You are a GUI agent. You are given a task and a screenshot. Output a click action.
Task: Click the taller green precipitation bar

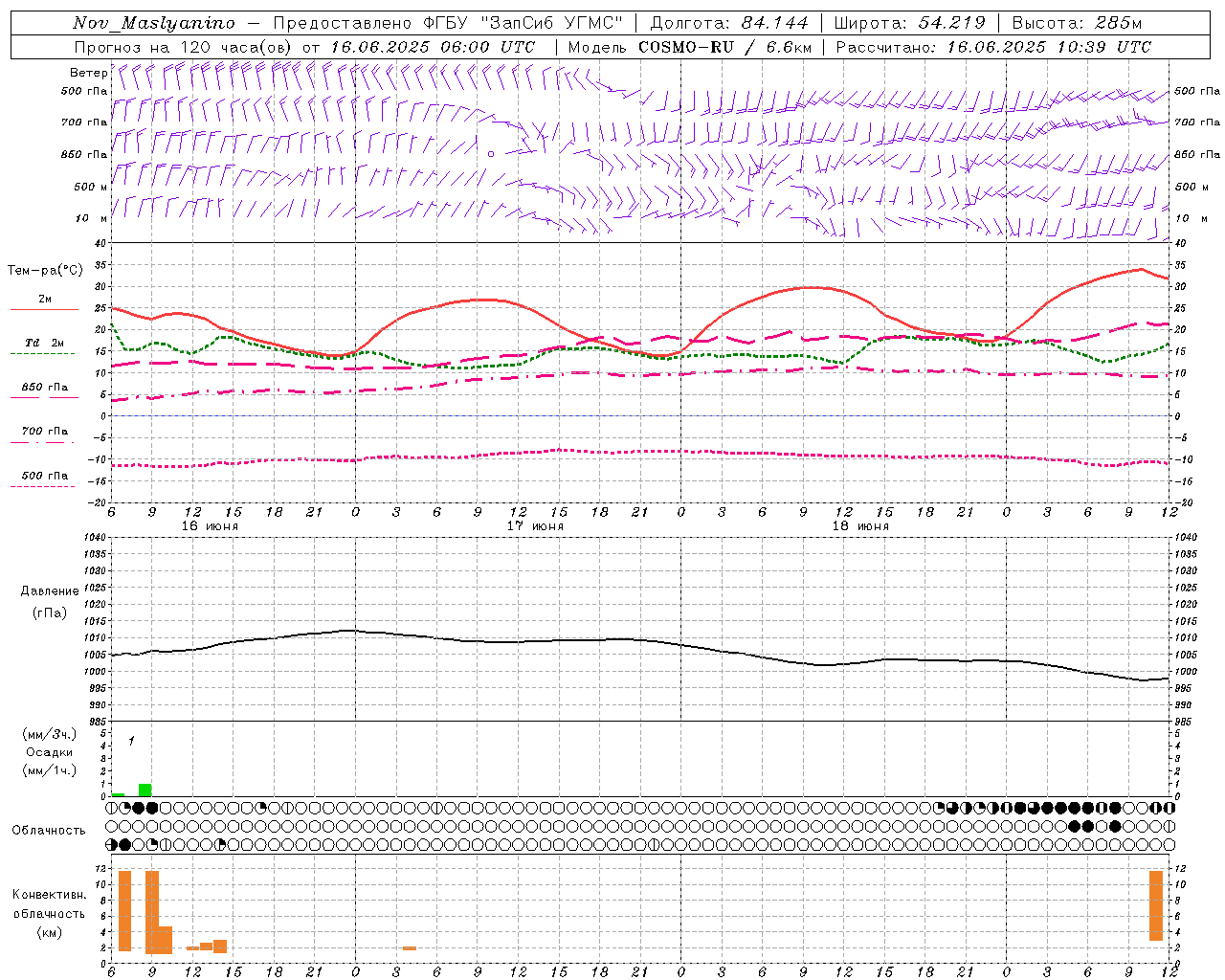[x=145, y=790]
